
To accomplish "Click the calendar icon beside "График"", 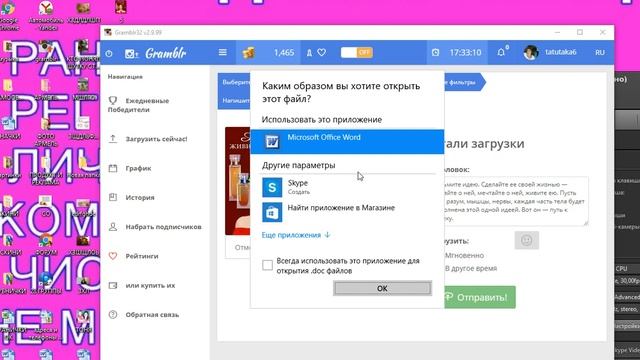I will (x=113, y=168).
